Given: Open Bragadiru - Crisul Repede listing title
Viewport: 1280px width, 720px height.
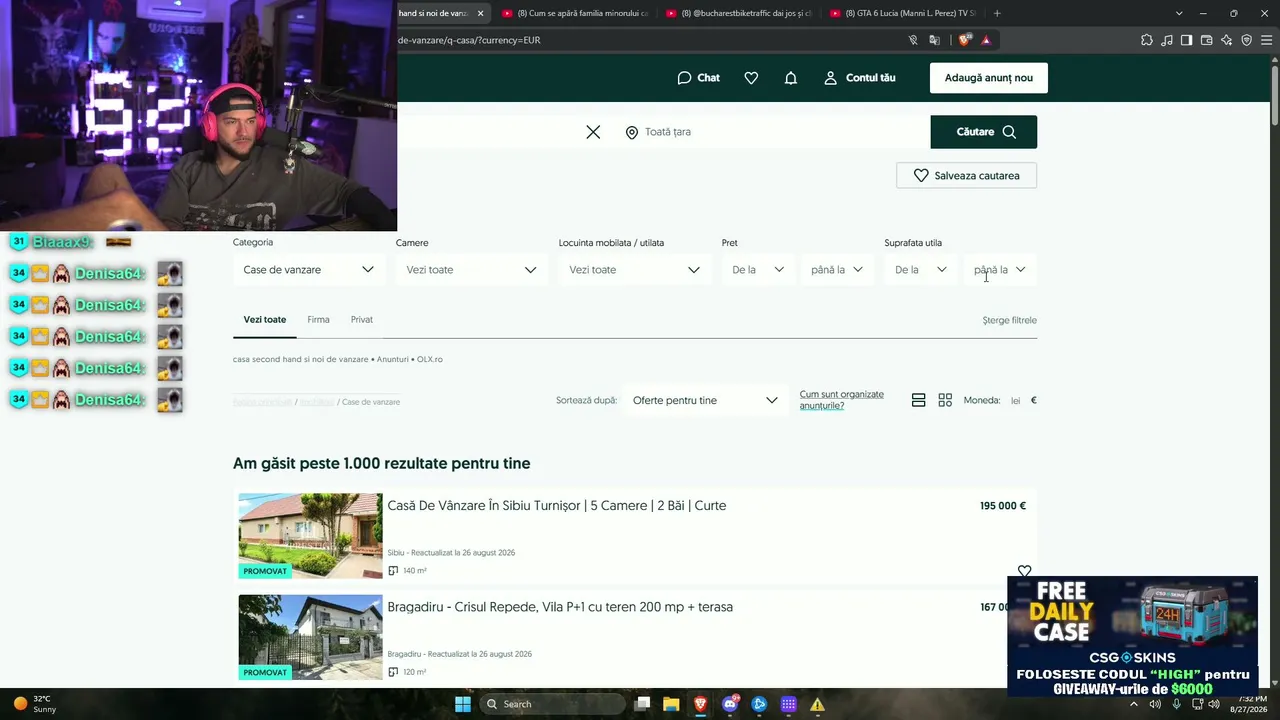Looking at the screenshot, I should click(560, 607).
